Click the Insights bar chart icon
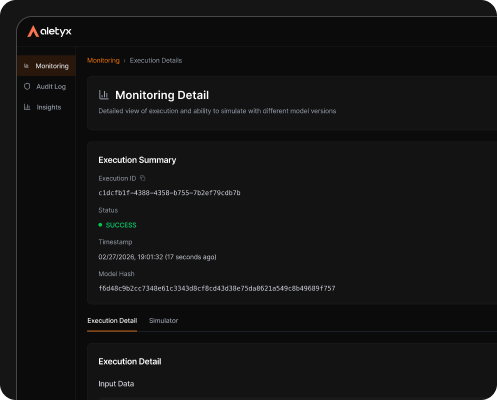 pyautogui.click(x=27, y=107)
